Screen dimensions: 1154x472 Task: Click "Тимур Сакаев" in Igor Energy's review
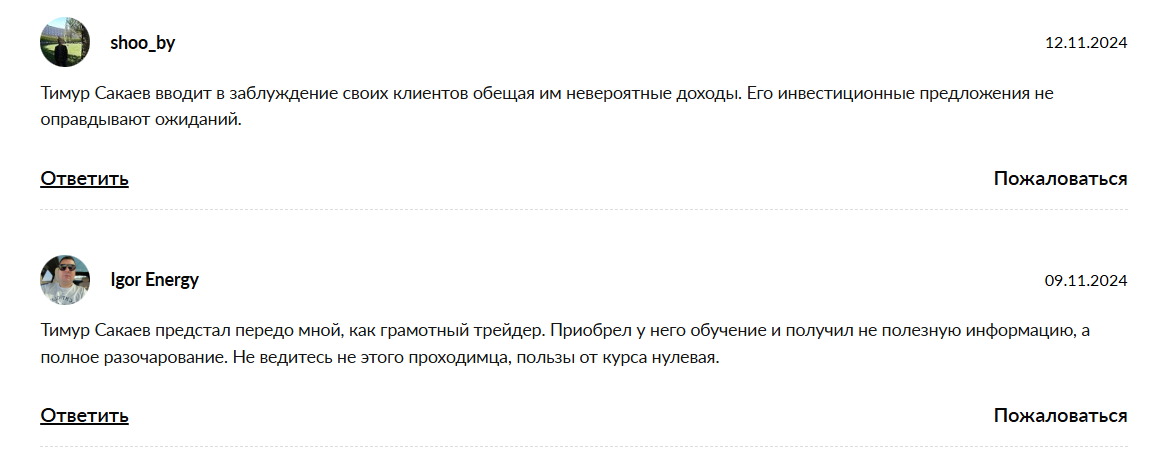click(x=93, y=331)
